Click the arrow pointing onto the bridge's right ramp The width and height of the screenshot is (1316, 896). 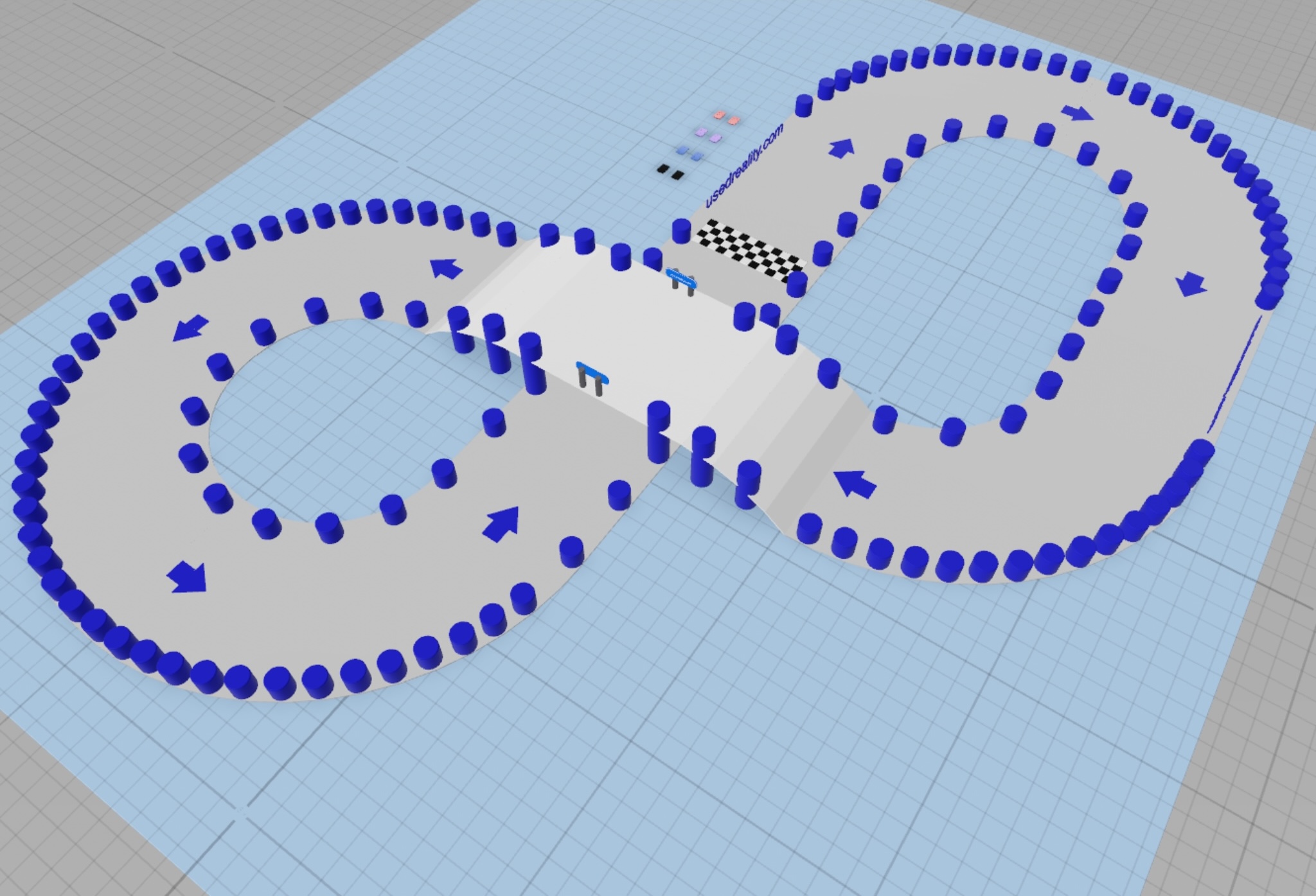point(855,483)
